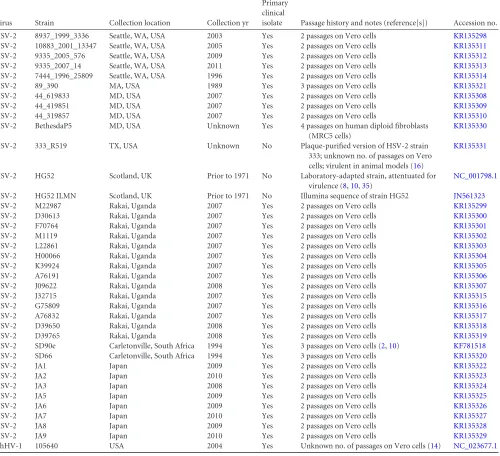Screen dimensions: 500x456
Task: Open accession link KR135299
Action: 470,206
